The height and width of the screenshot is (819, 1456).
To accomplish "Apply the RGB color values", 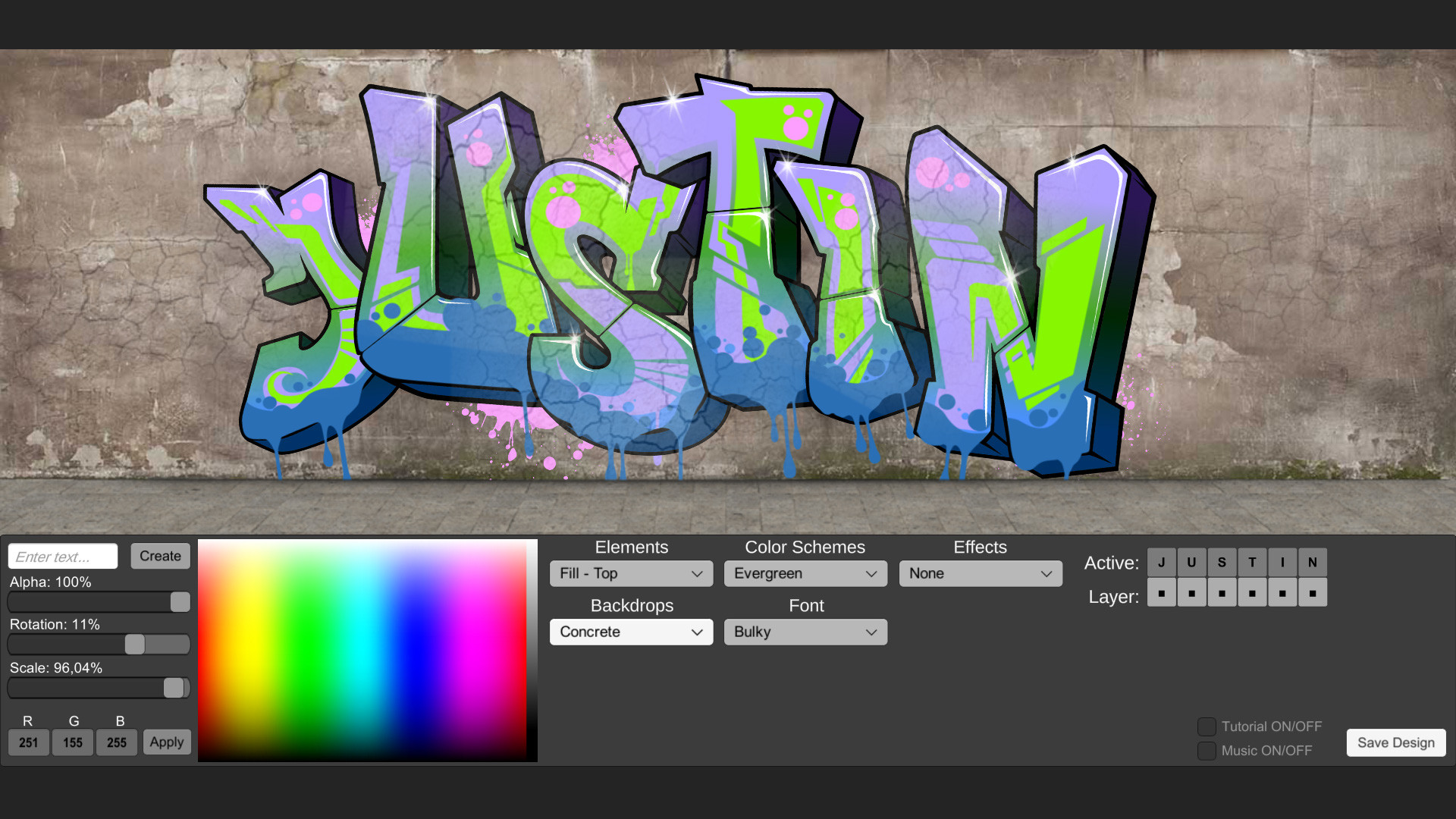I will [x=166, y=742].
